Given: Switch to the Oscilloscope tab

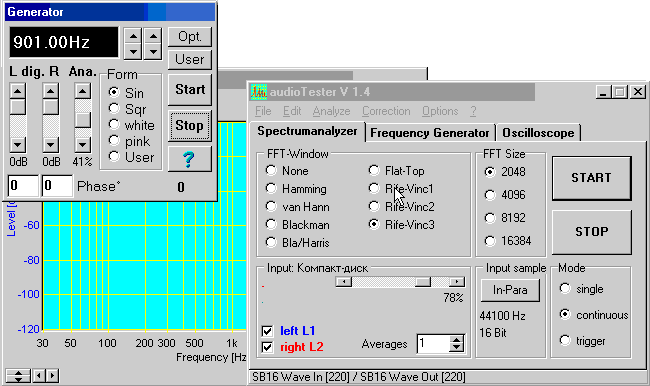Looking at the screenshot, I should click(538, 133).
